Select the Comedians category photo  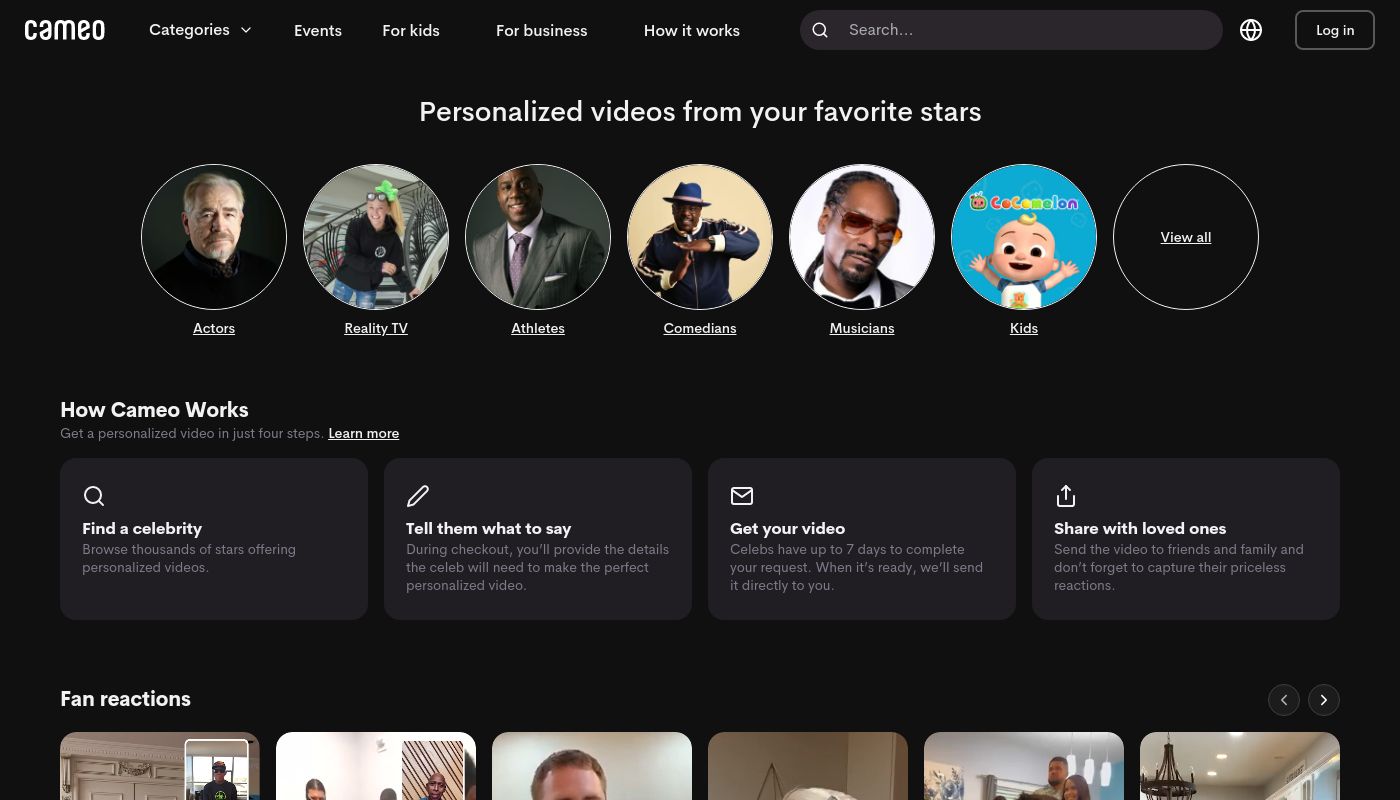tap(700, 237)
